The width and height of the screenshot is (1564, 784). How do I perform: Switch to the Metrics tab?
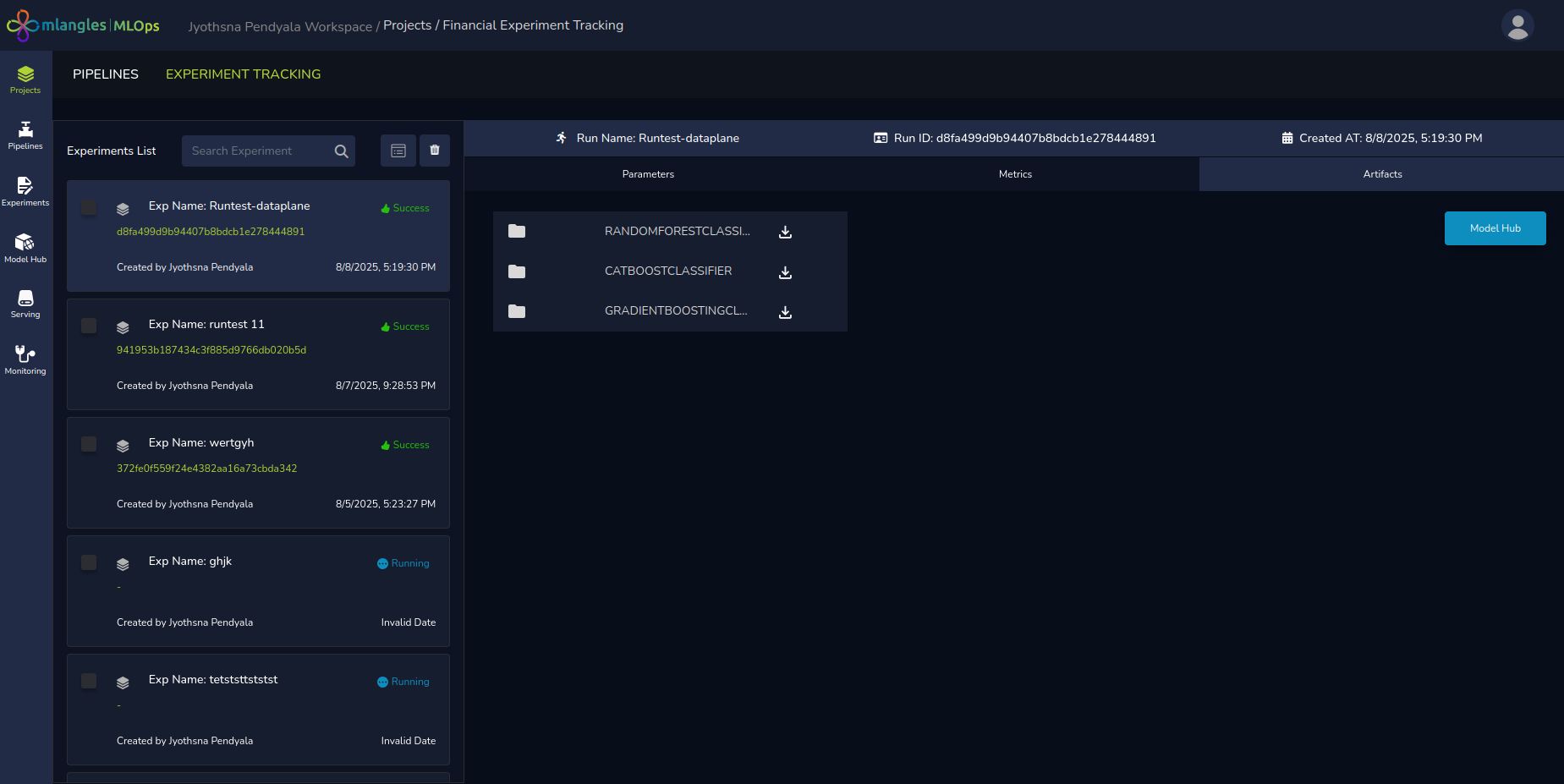point(1015,174)
